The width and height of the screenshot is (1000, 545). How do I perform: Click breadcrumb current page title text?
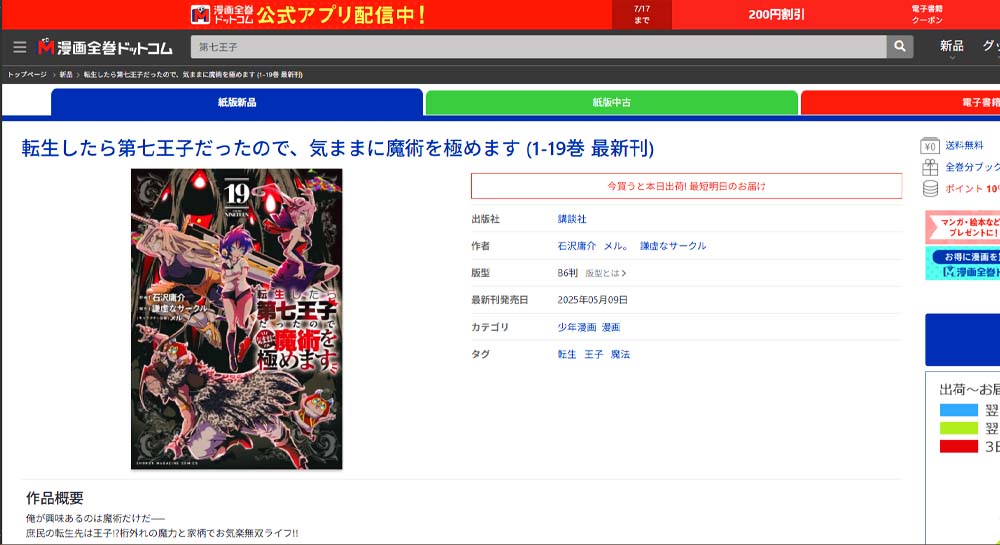[193, 75]
